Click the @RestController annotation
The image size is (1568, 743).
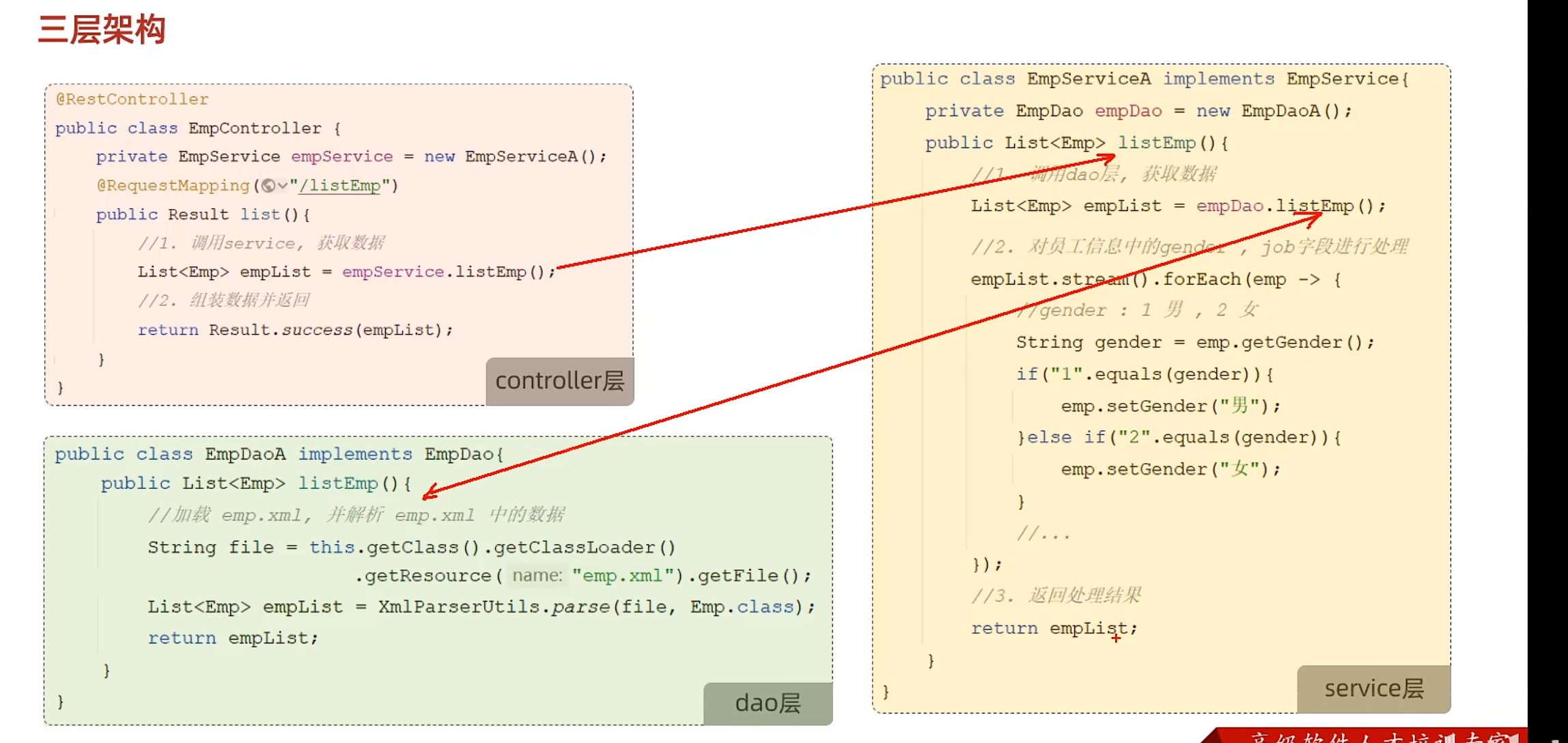coord(132,99)
